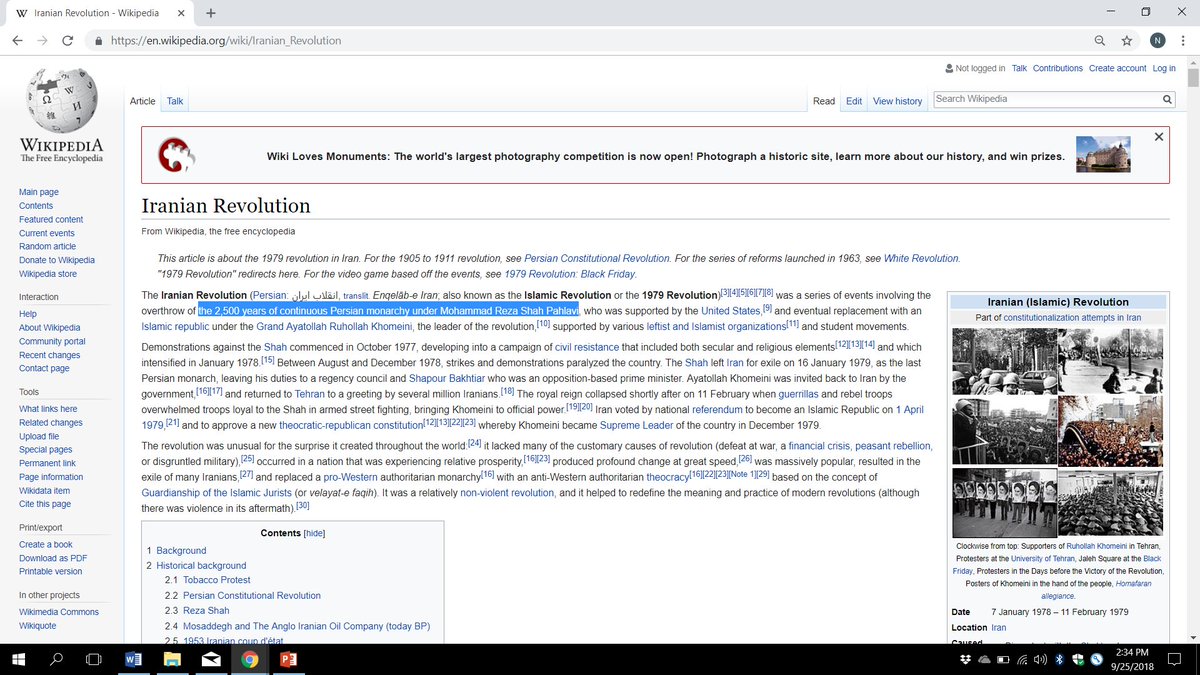This screenshot has height=675, width=1200.
Task: Open Main page in the sidebar
Action: pos(39,192)
